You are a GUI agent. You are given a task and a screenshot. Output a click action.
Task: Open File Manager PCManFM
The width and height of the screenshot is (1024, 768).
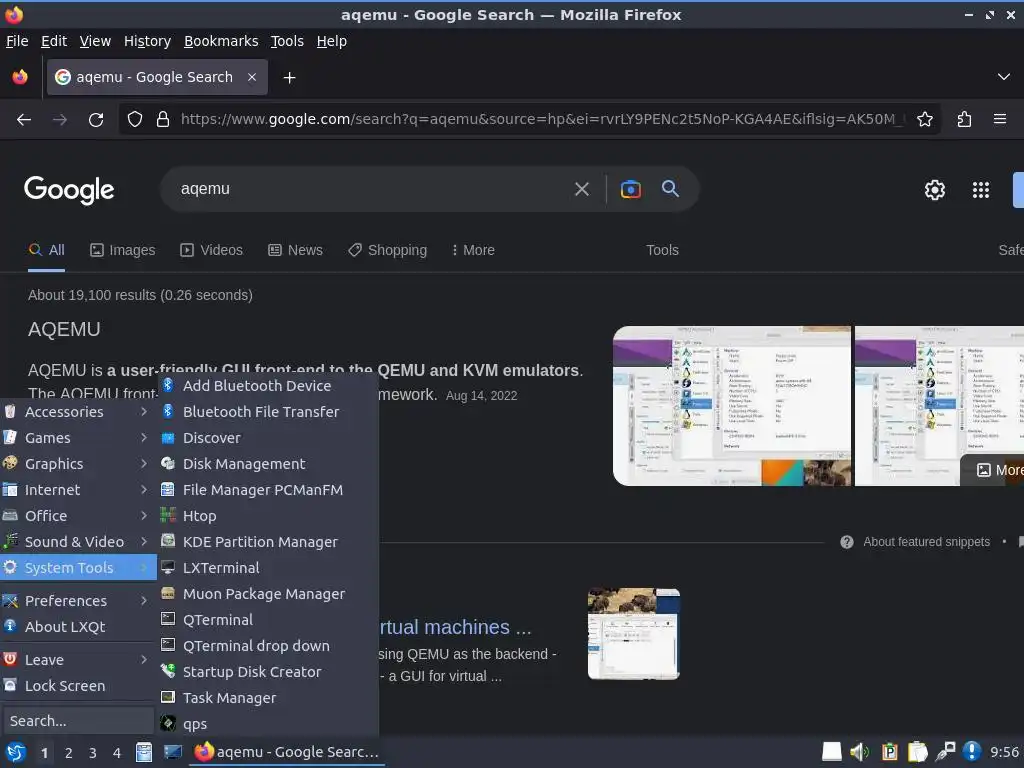(268, 490)
